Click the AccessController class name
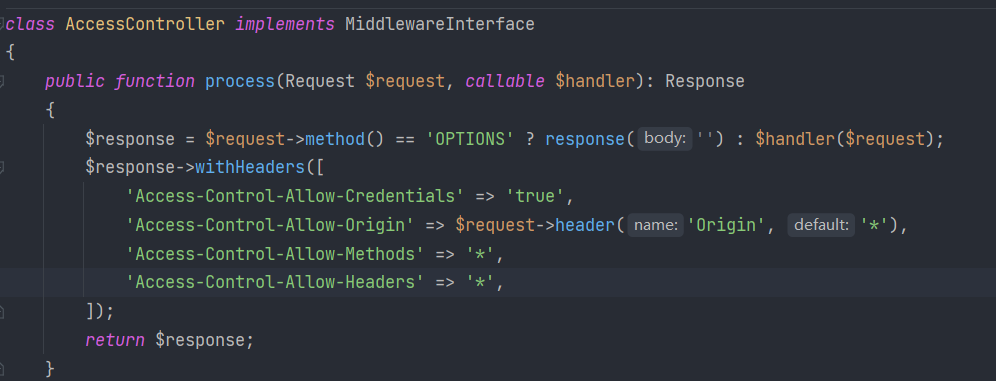This screenshot has height=381, width=996. [x=145, y=25]
